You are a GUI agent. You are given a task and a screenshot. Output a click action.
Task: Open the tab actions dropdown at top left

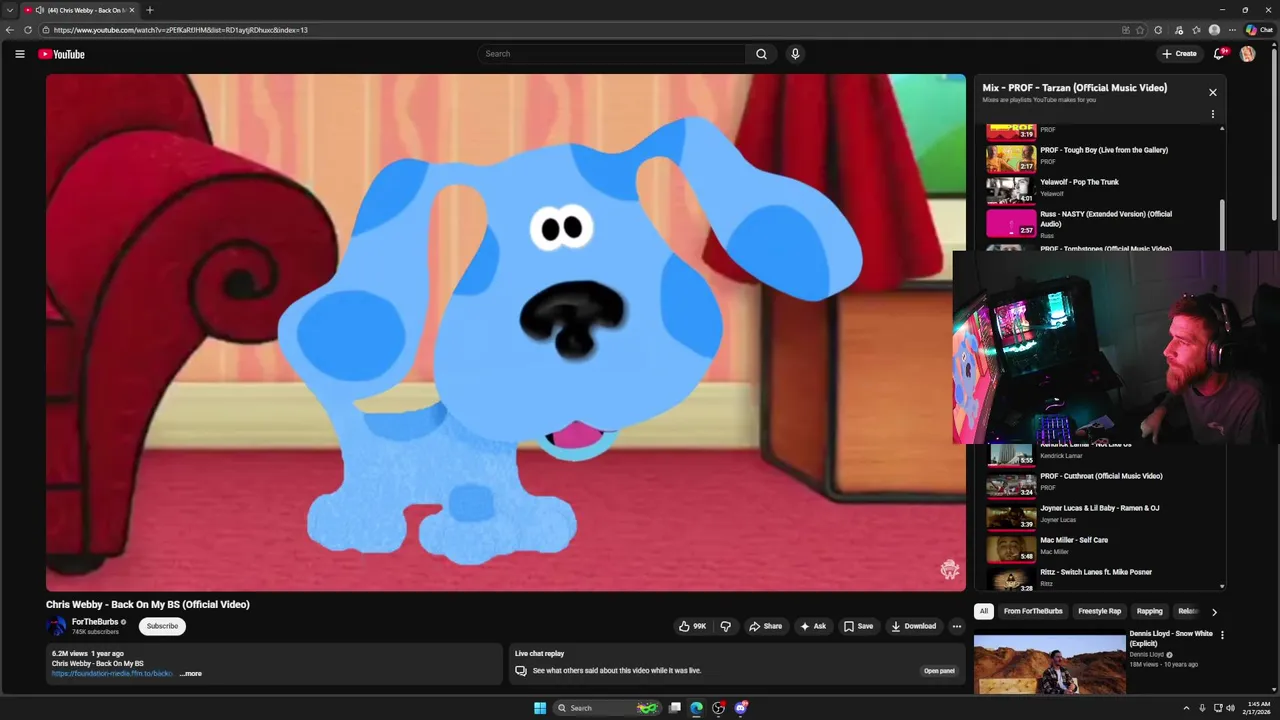(10, 10)
